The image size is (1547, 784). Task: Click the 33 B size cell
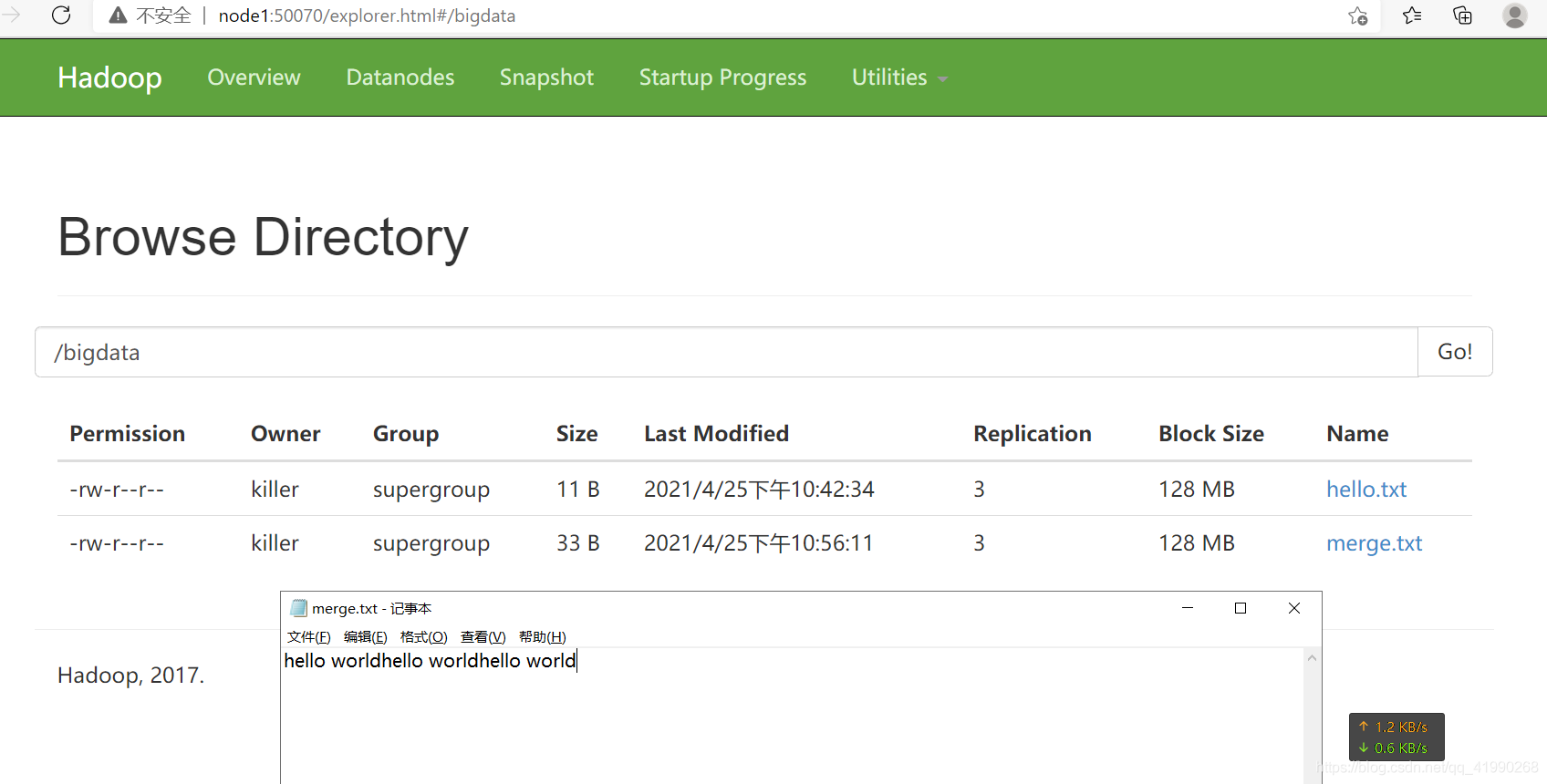point(578,543)
